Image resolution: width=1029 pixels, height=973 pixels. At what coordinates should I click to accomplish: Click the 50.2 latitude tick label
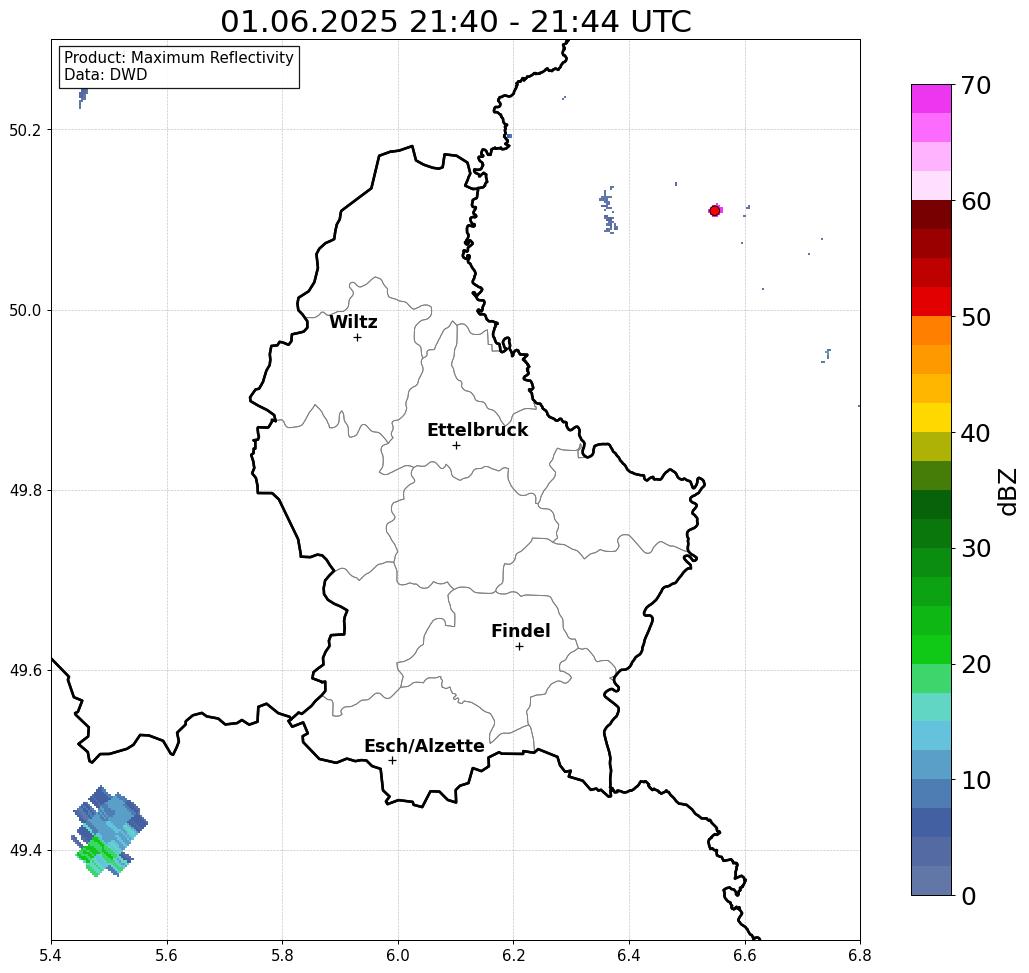coord(25,130)
